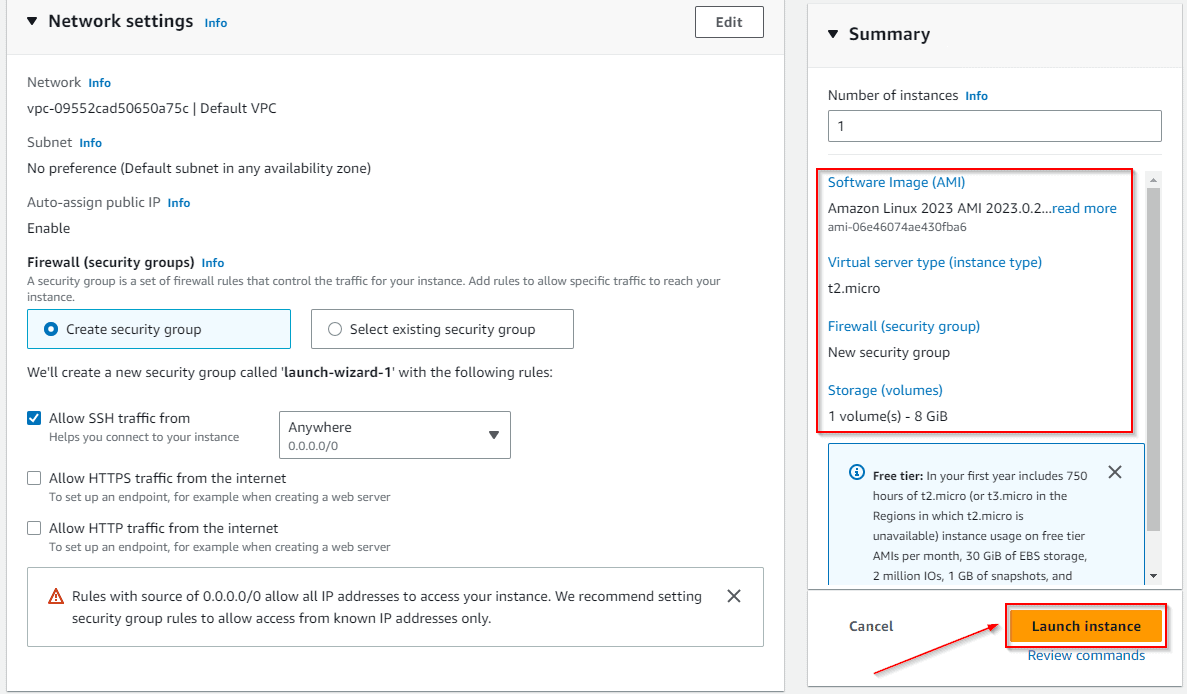Click Info beside Firewall security groups

[213, 262]
